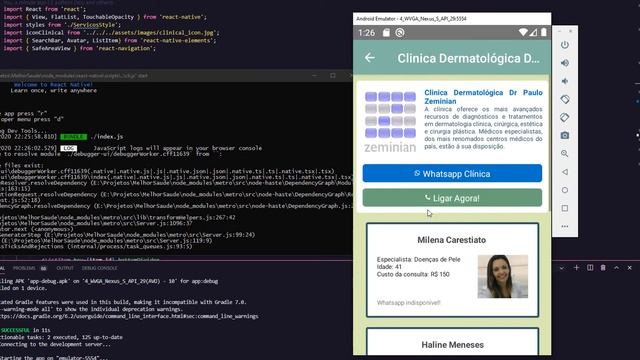Tap the header title 'Clínica Dermatológica D...'
Viewport: 640px width, 360px height.
click(x=469, y=58)
